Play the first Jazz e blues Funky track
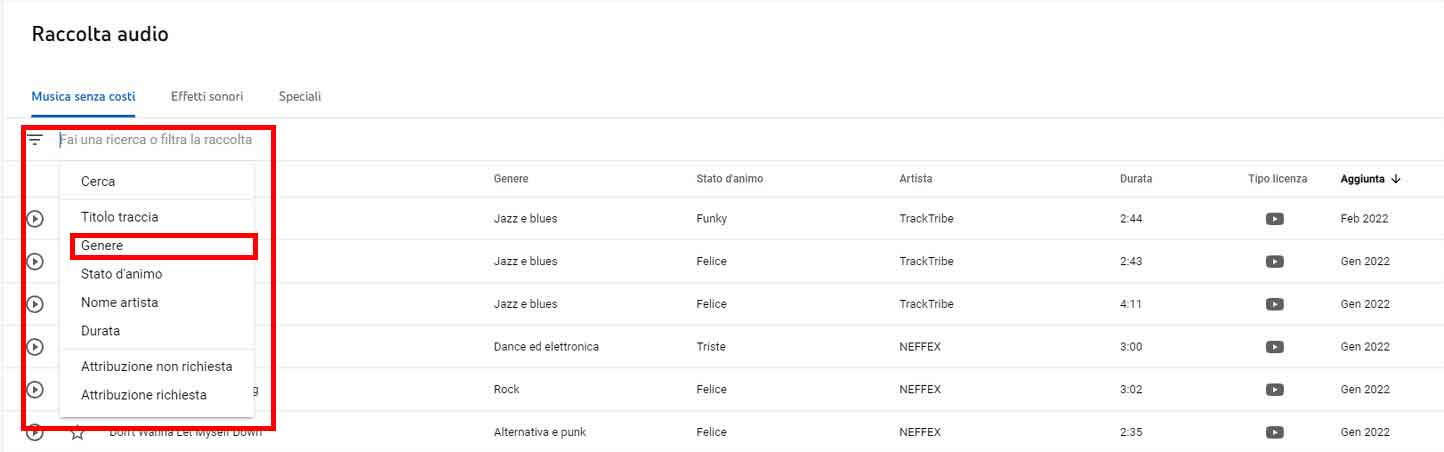The width and height of the screenshot is (1444, 452). [35, 219]
